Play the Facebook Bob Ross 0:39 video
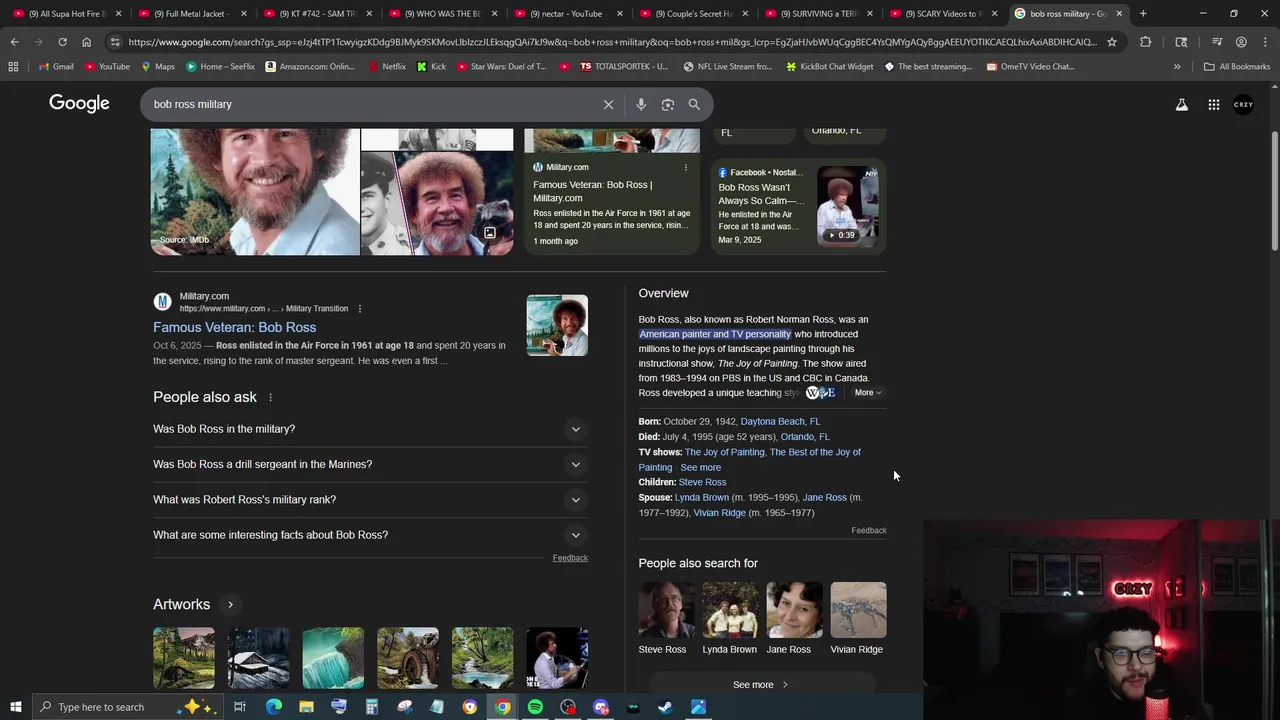This screenshot has height=720, width=1280. pos(848,205)
